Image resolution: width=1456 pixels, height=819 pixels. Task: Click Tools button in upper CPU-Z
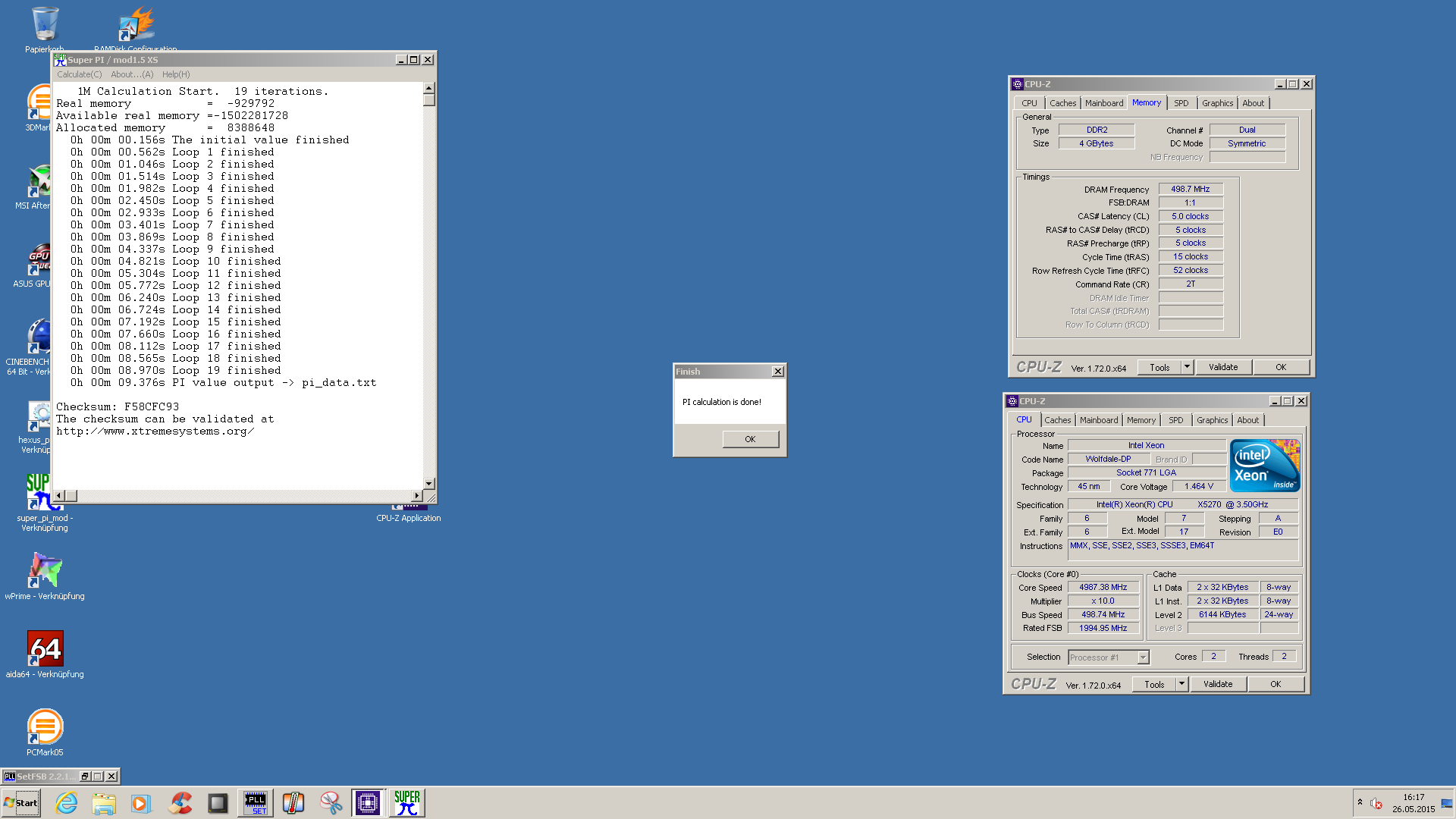click(1159, 368)
